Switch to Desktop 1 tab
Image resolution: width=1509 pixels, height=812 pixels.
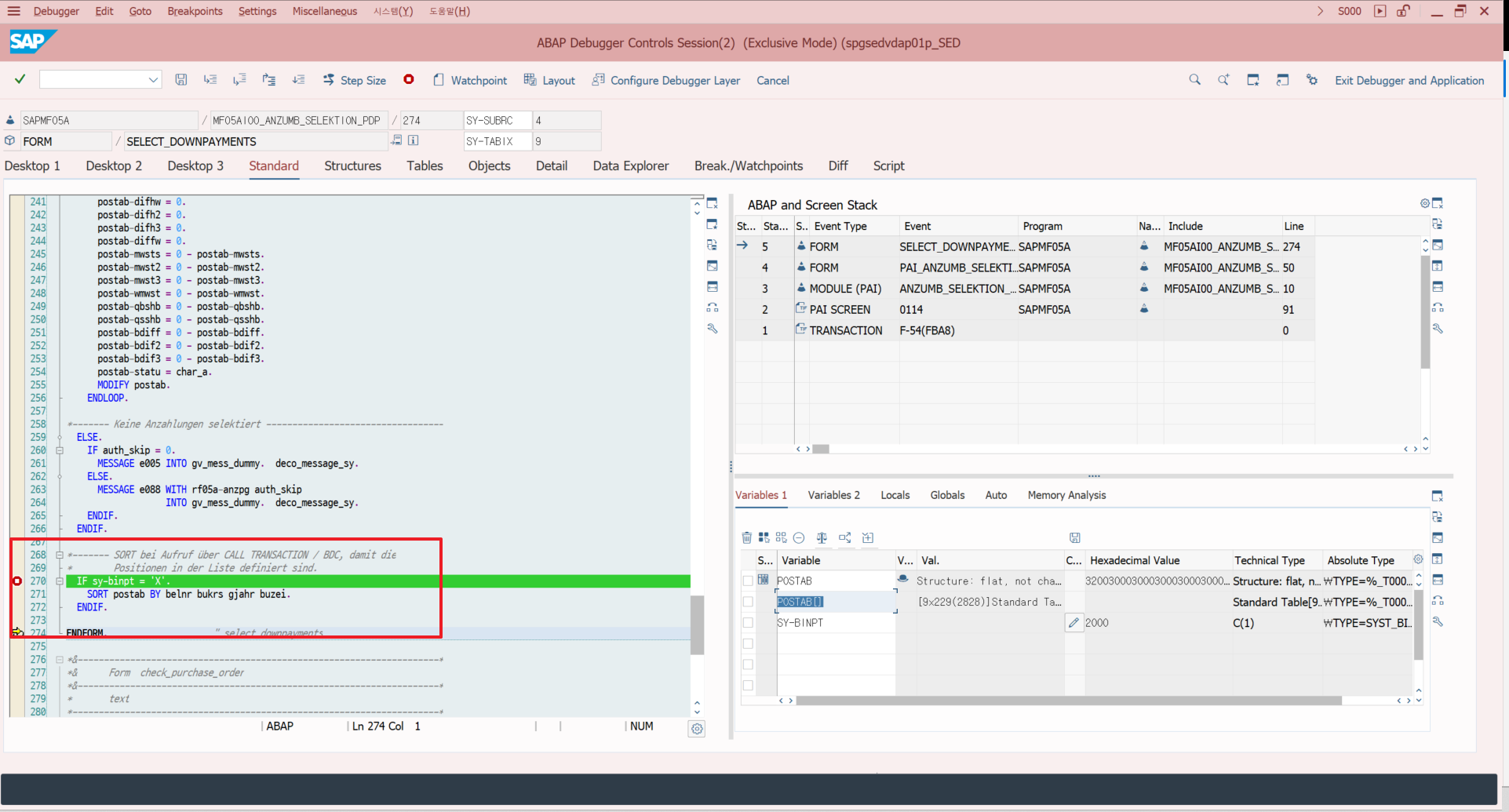pyautogui.click(x=32, y=166)
